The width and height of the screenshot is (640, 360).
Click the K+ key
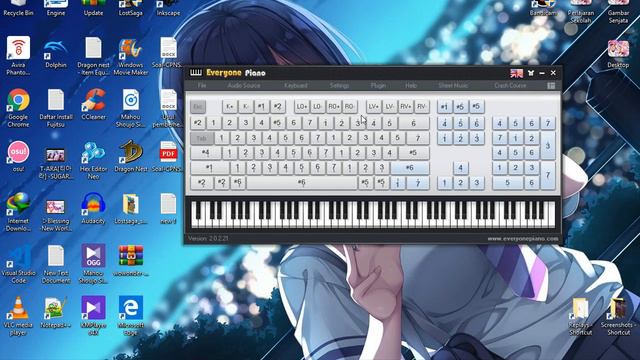pos(230,107)
